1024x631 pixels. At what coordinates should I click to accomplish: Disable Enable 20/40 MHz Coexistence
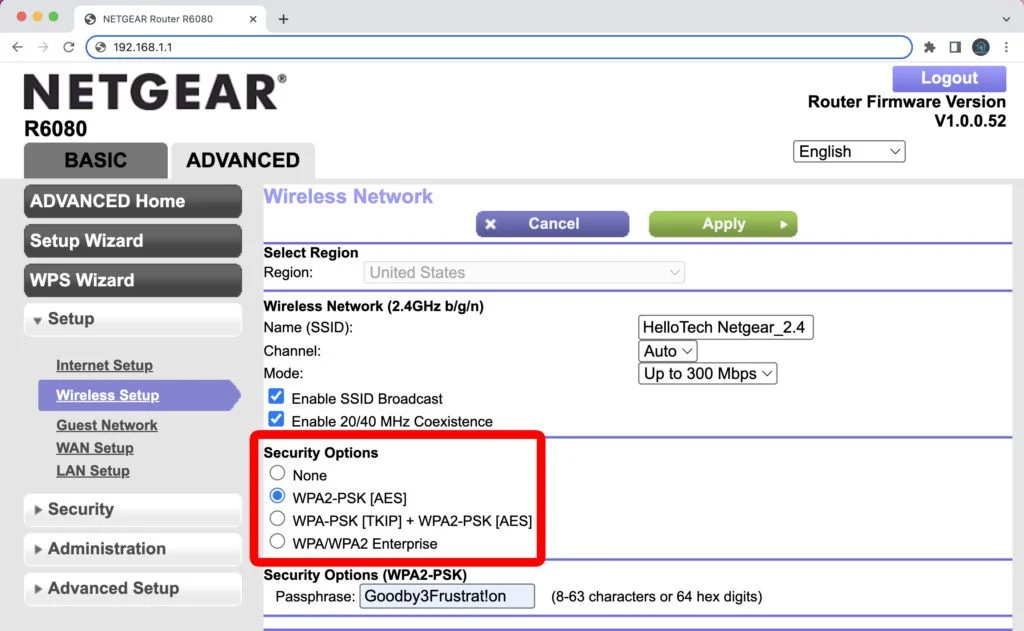click(276, 418)
